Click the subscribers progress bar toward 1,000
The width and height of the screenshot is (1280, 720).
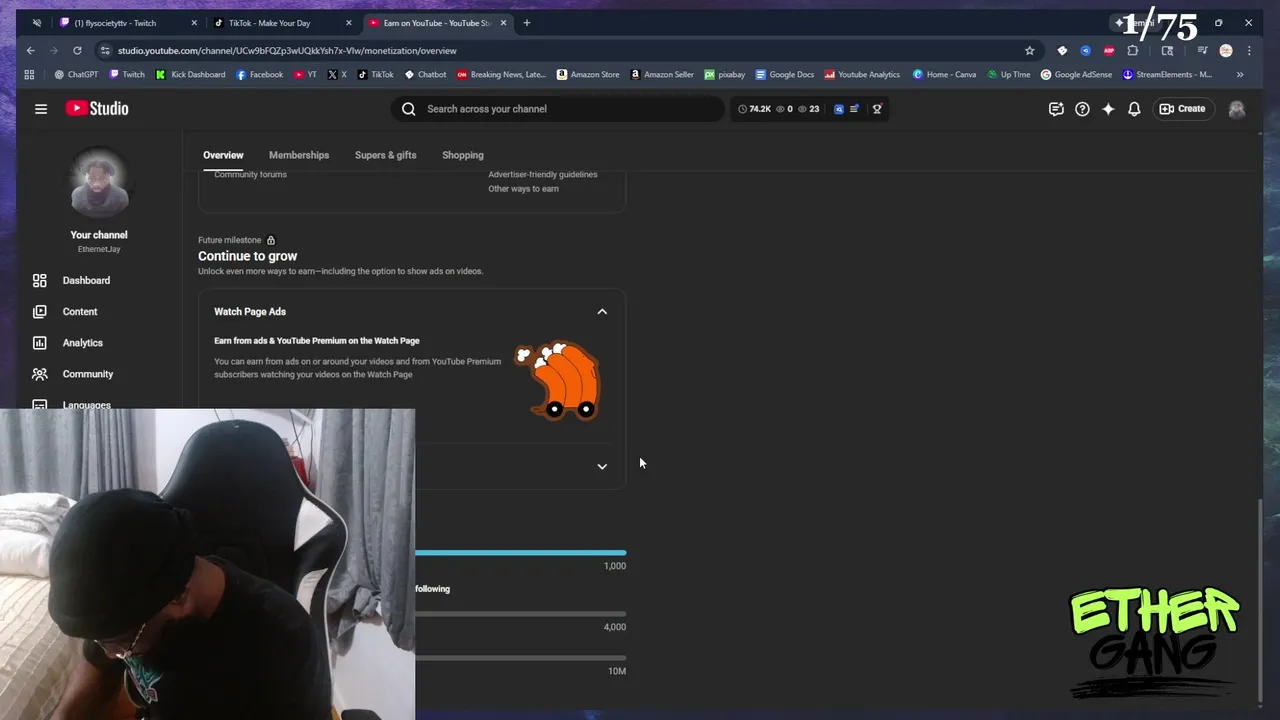[x=520, y=553]
